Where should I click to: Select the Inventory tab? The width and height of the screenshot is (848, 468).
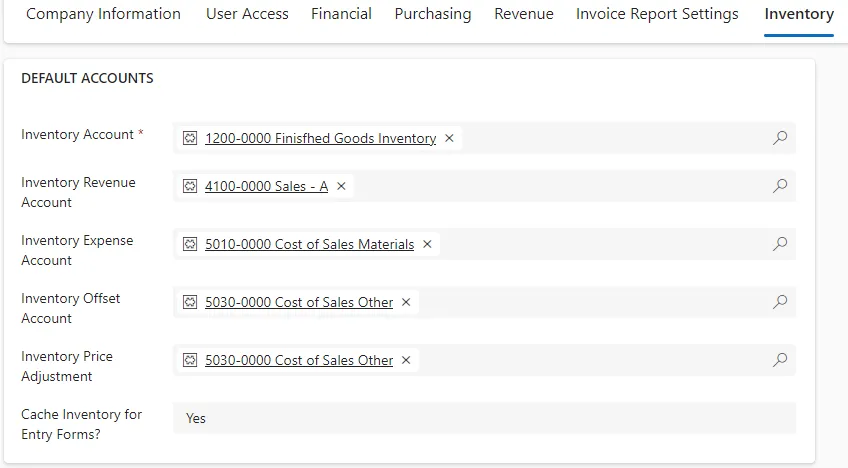(x=799, y=14)
